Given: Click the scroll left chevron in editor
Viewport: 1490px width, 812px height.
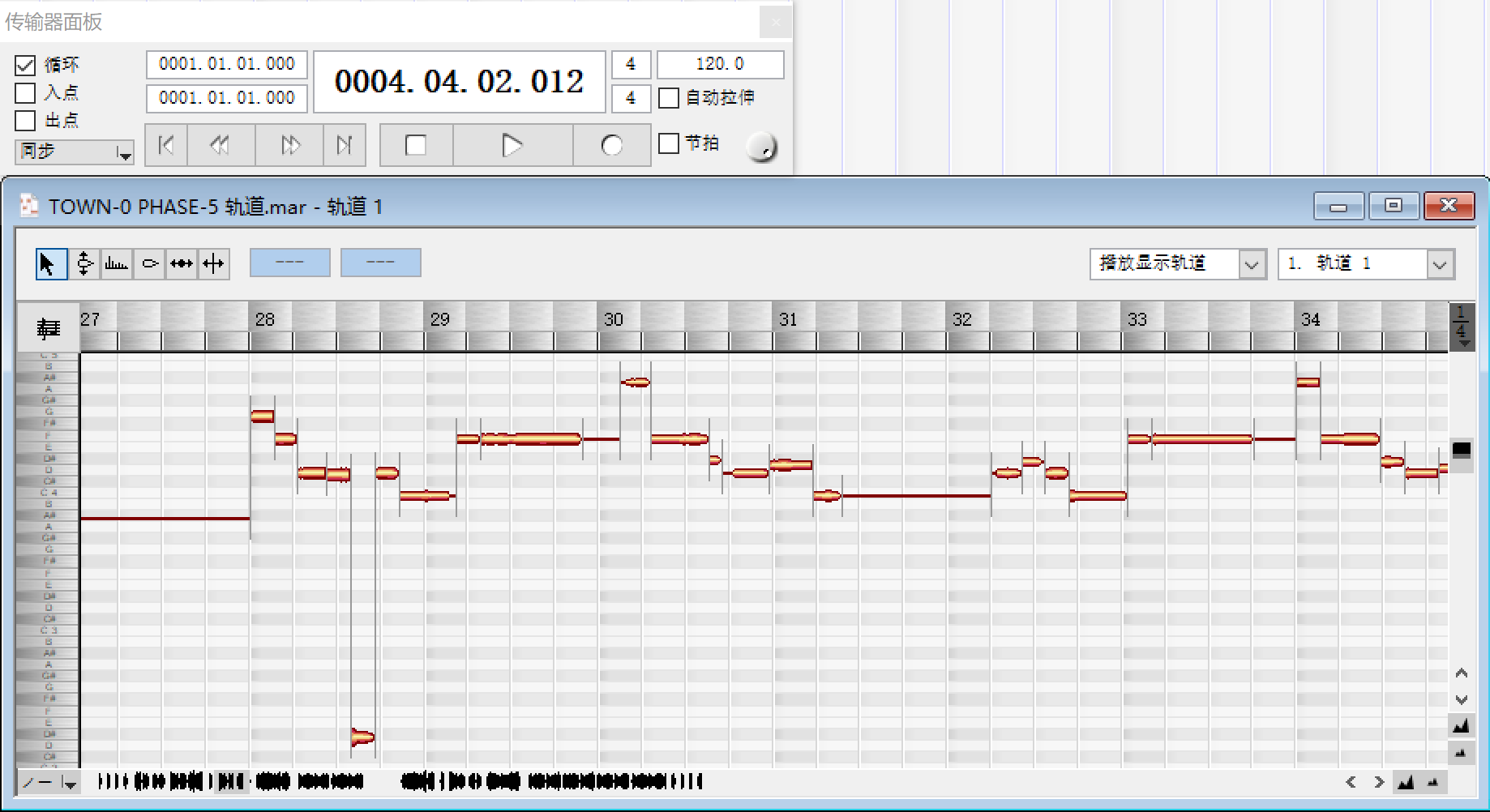Looking at the screenshot, I should [x=1351, y=782].
